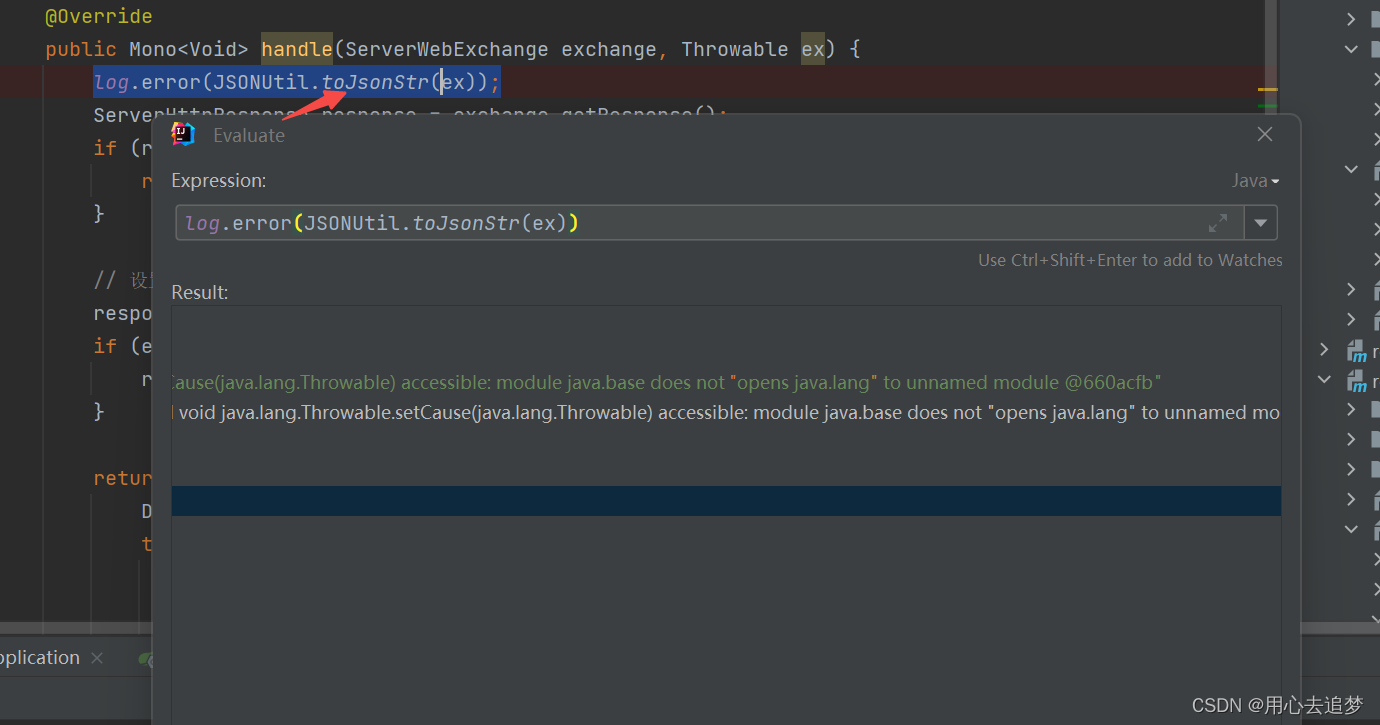Select the result row starting with void java.lang.Throwable.setCause

[726, 412]
